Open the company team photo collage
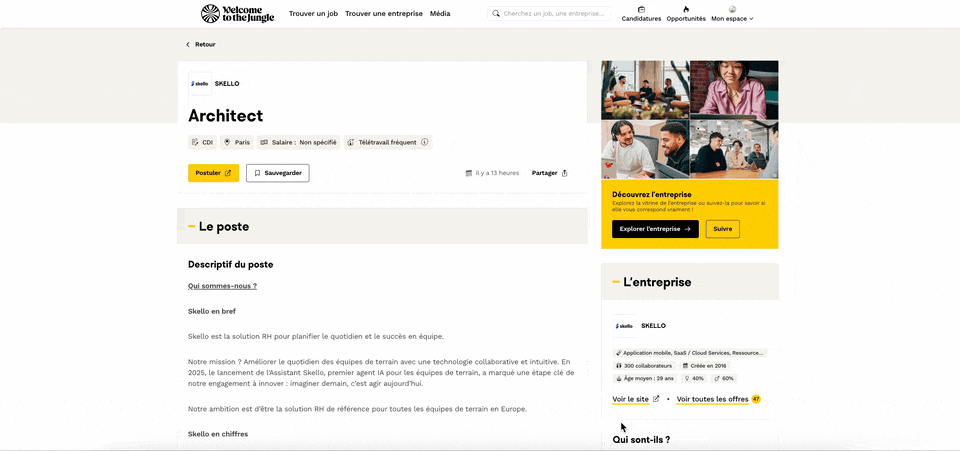The height and width of the screenshot is (451, 960). point(690,119)
